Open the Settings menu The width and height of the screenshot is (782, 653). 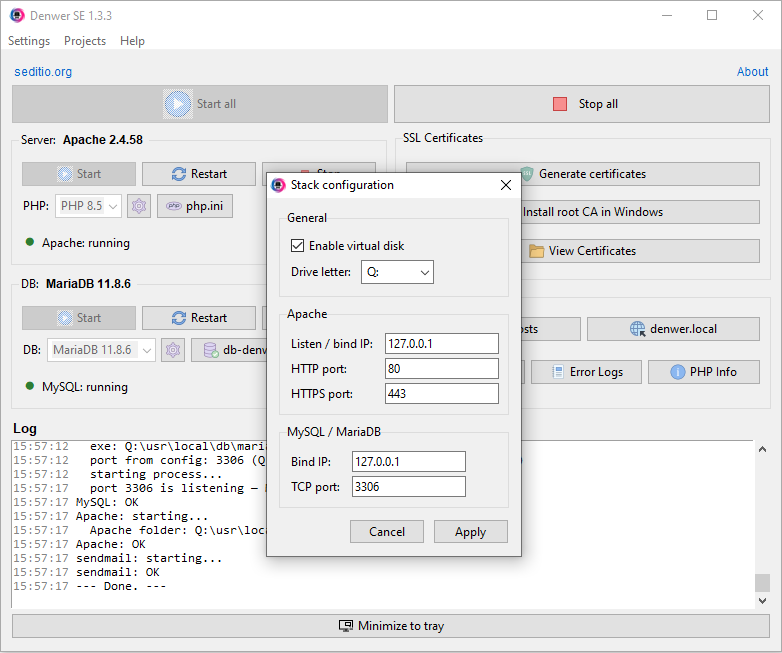click(x=29, y=41)
